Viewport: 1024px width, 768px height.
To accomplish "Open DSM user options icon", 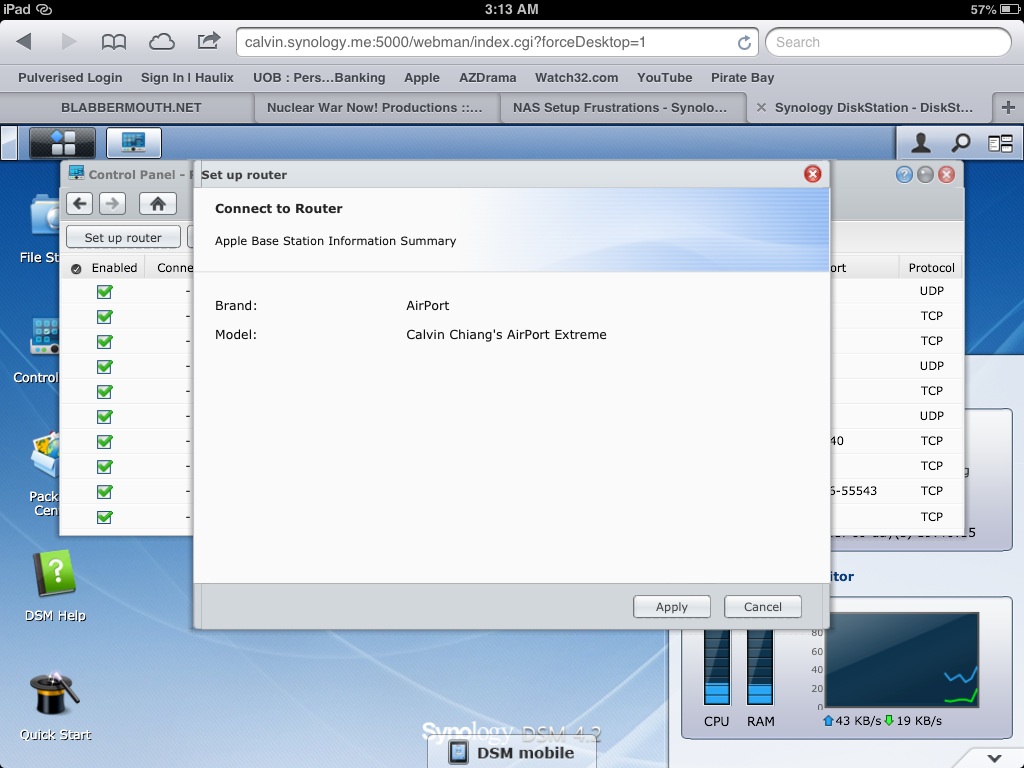I will [x=921, y=142].
